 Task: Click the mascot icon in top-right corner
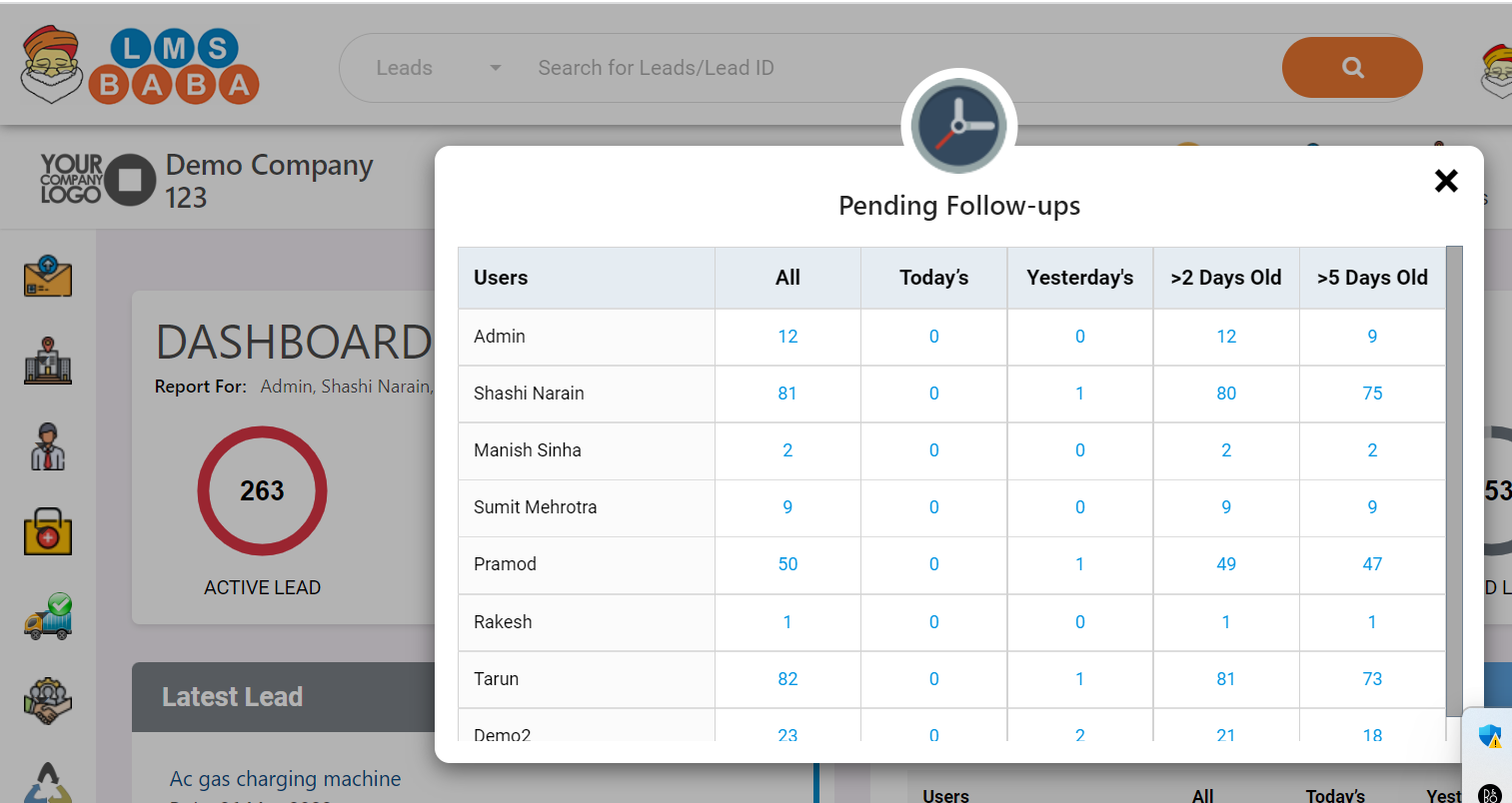[1498, 67]
